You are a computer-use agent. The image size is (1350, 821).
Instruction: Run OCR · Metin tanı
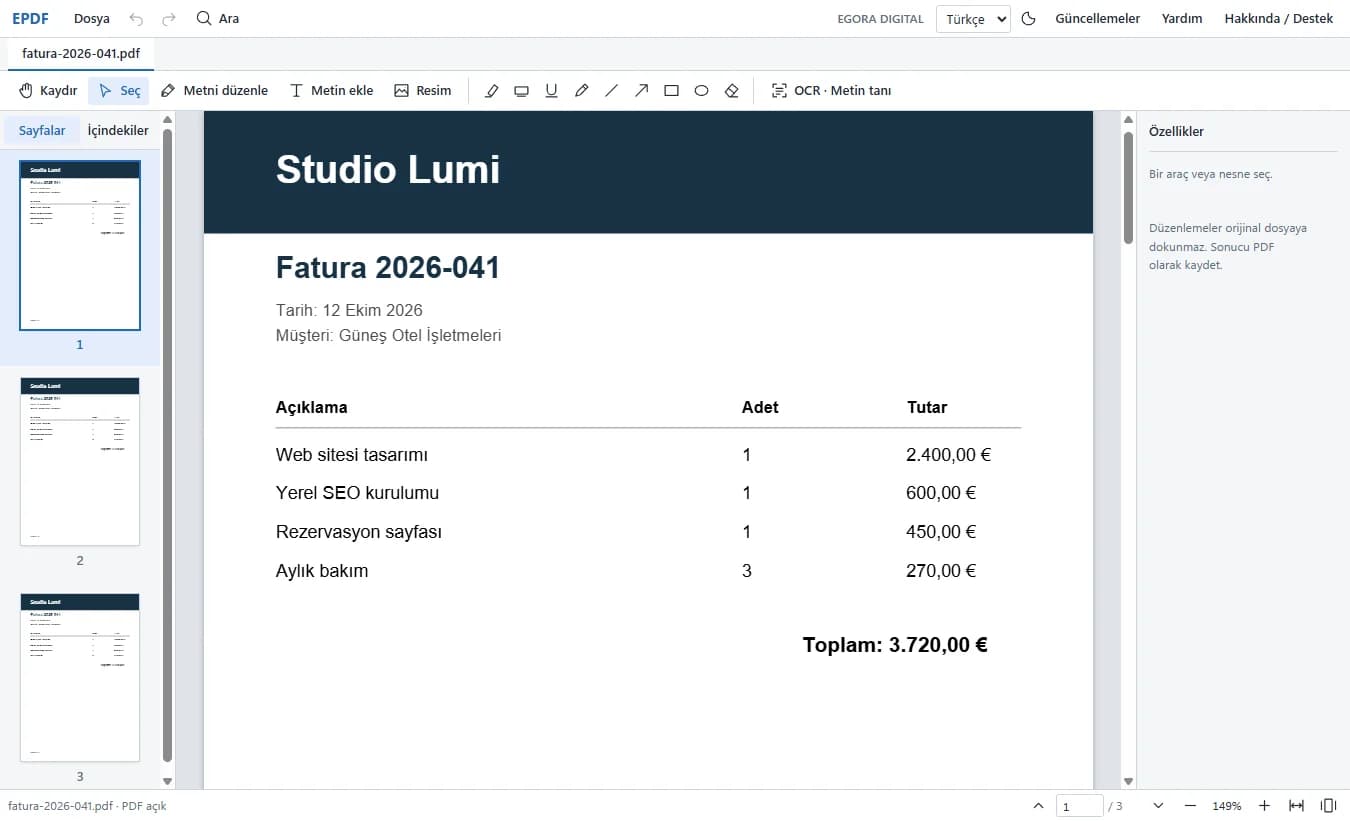tap(831, 91)
